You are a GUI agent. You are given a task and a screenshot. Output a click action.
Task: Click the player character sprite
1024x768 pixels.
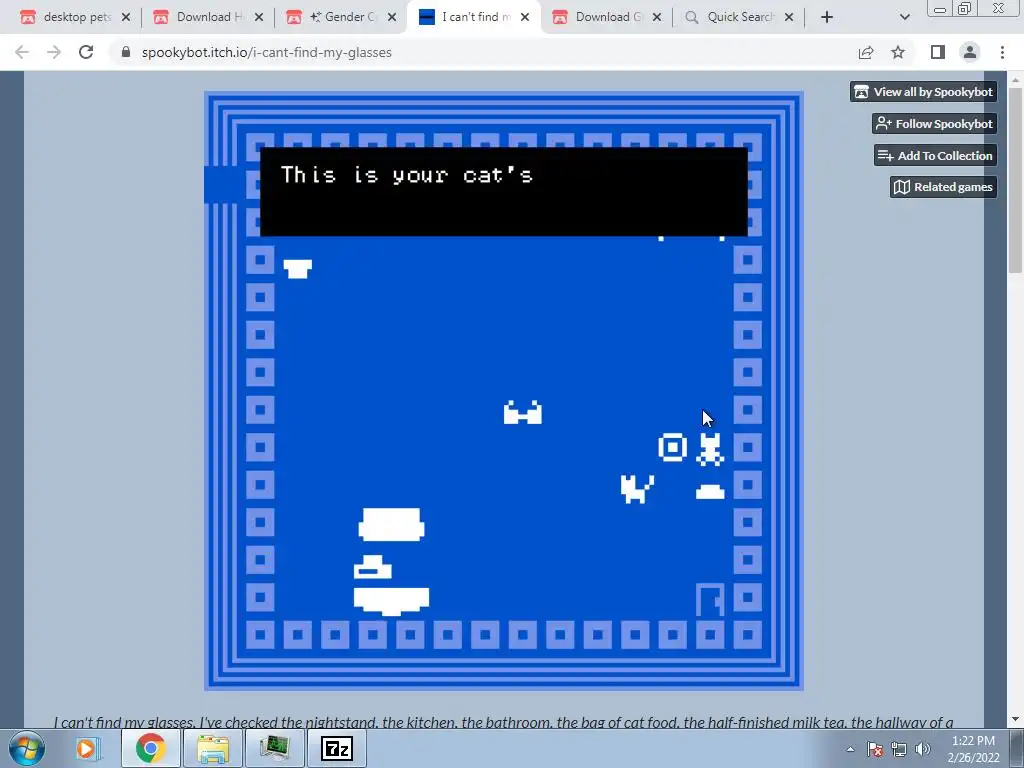[x=710, y=449]
